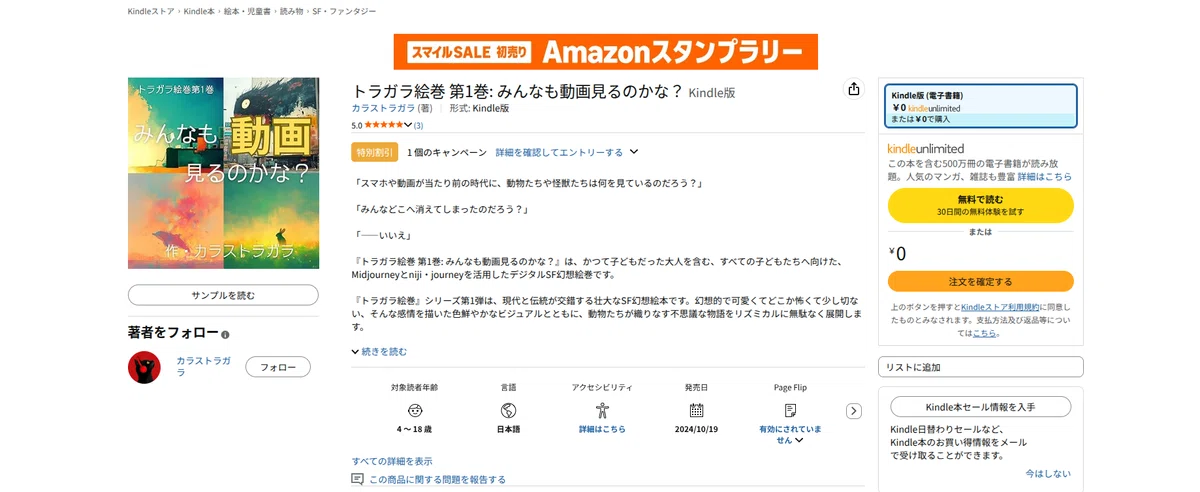Open the 絵本・児童書 breadcrumb category
1200x492 pixels.
point(245,11)
